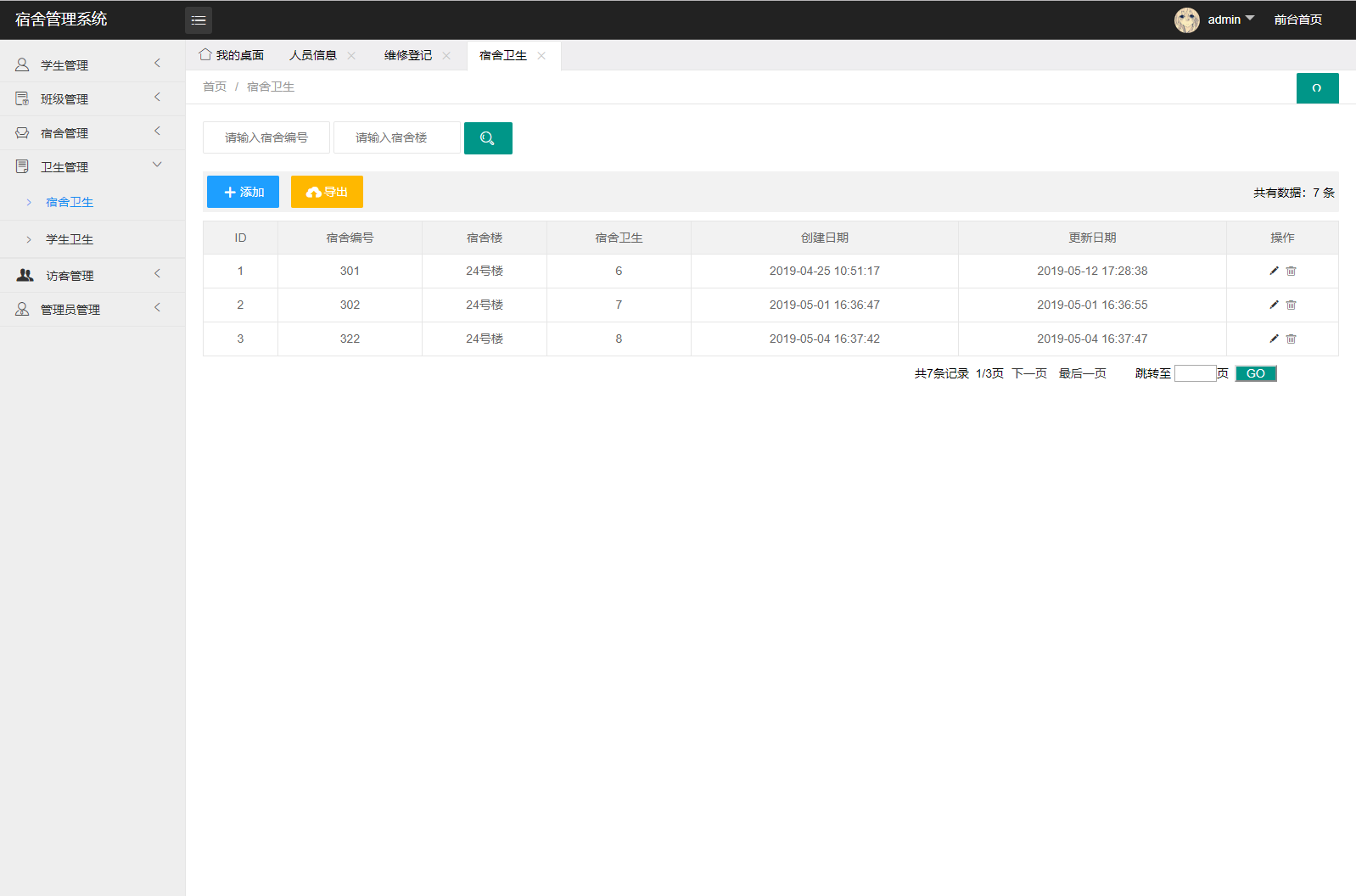Open the 学生卫生 submenu item
Image resolution: width=1356 pixels, height=896 pixels.
(x=70, y=239)
